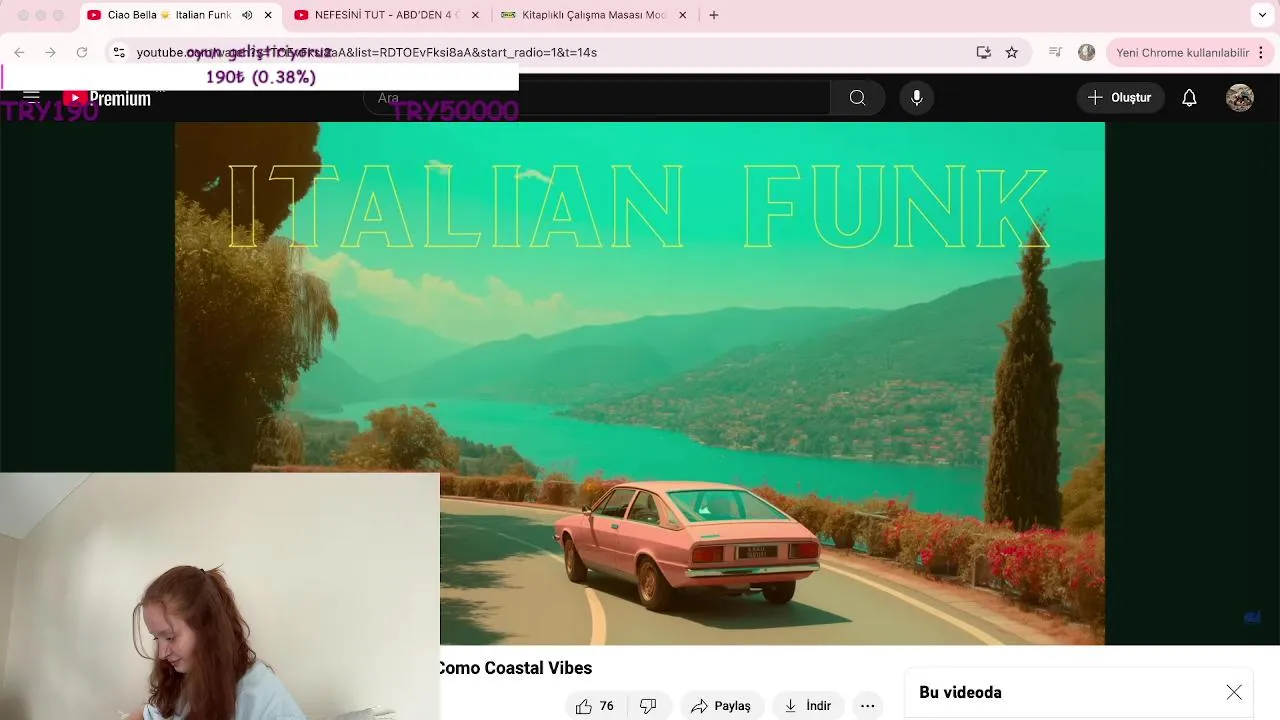Open Chrome three-dot menu
Image resolution: width=1280 pixels, height=720 pixels.
[x=1262, y=52]
